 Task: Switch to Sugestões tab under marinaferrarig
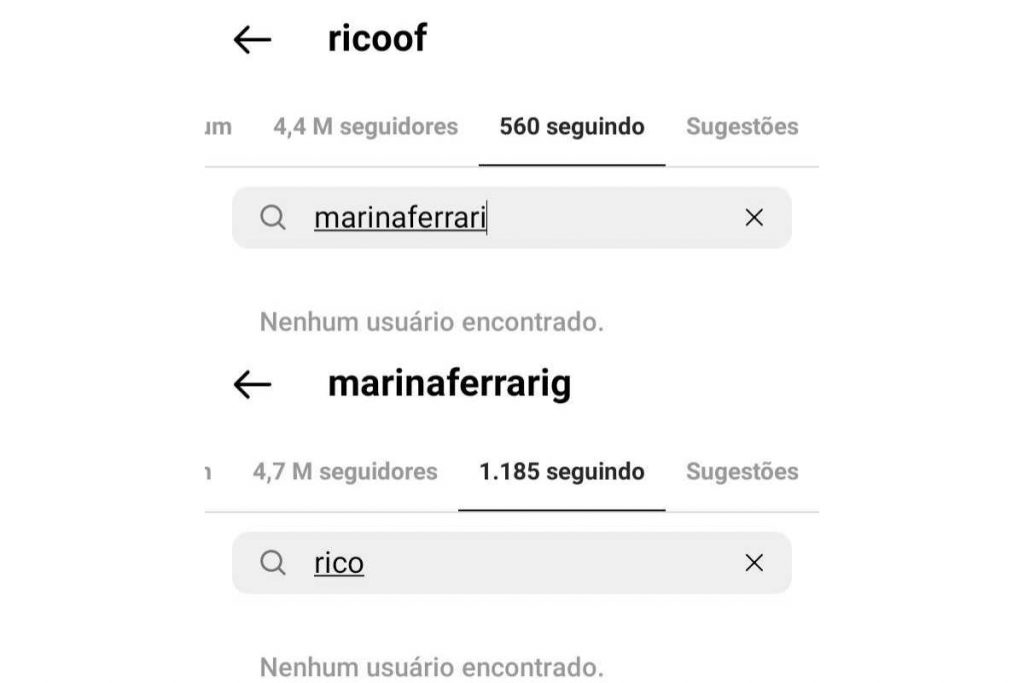(x=742, y=472)
